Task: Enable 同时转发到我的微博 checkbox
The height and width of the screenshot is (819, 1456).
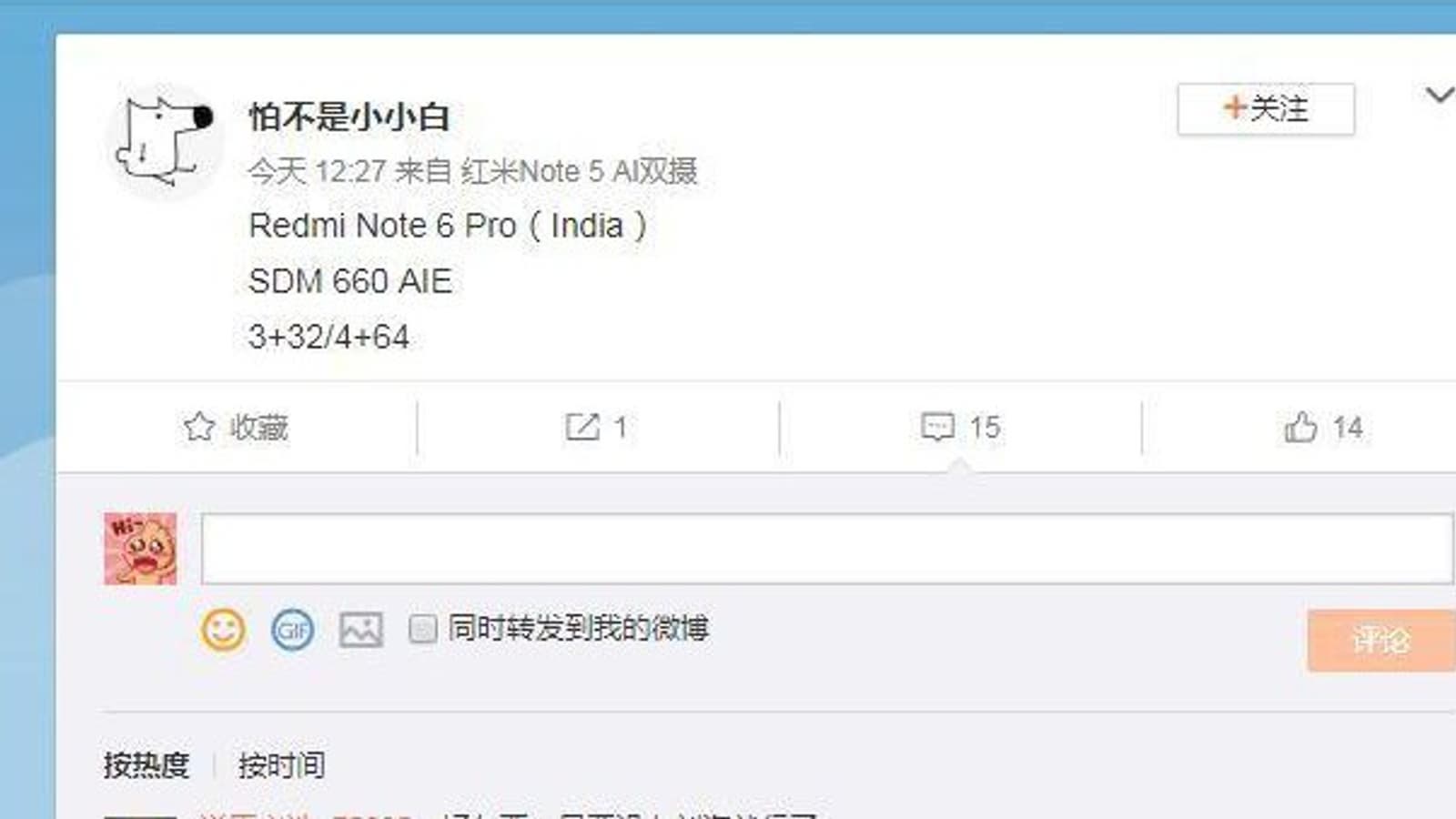Action: [x=422, y=629]
